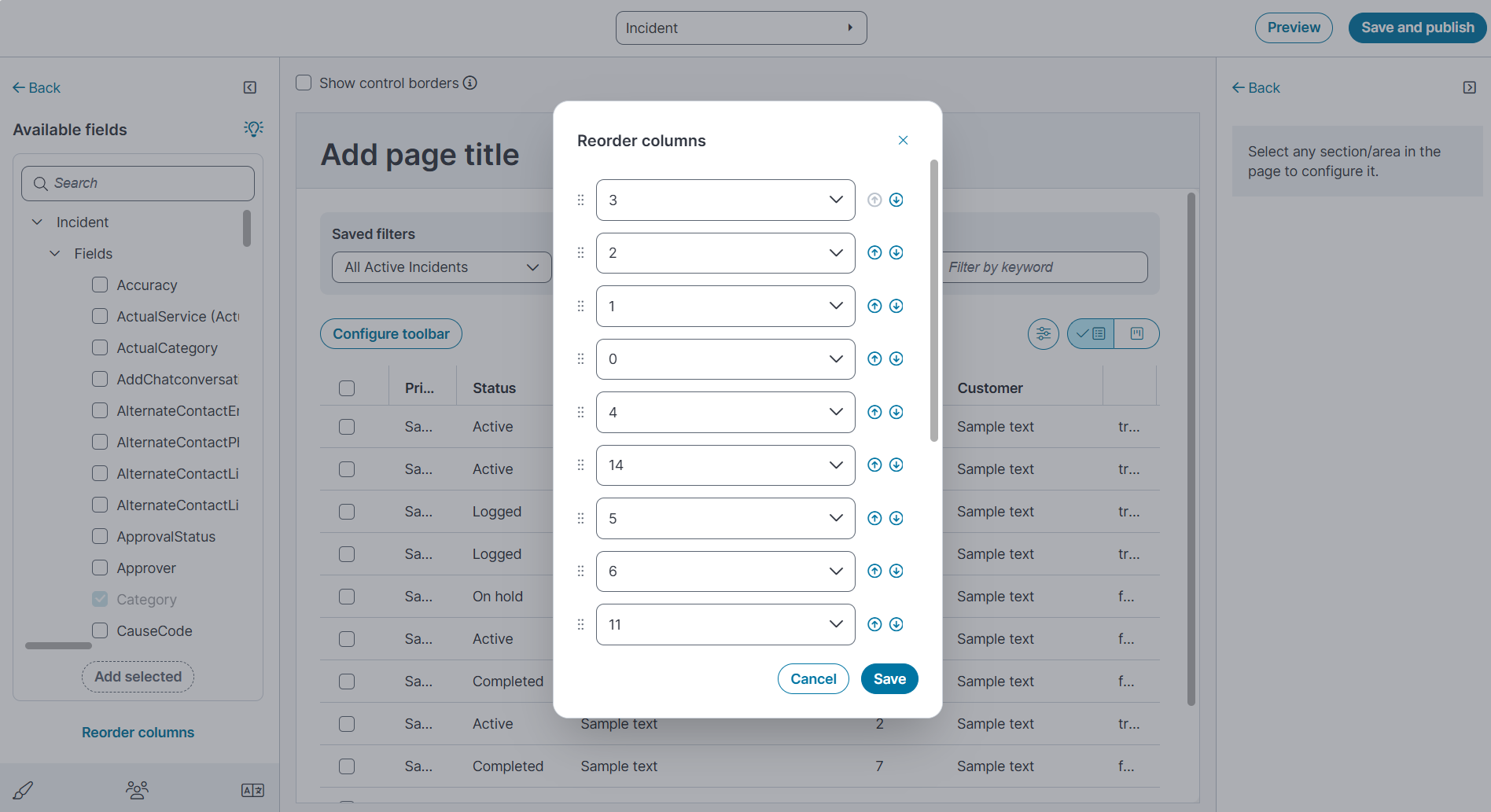Open the Incident selector at top

click(x=741, y=28)
